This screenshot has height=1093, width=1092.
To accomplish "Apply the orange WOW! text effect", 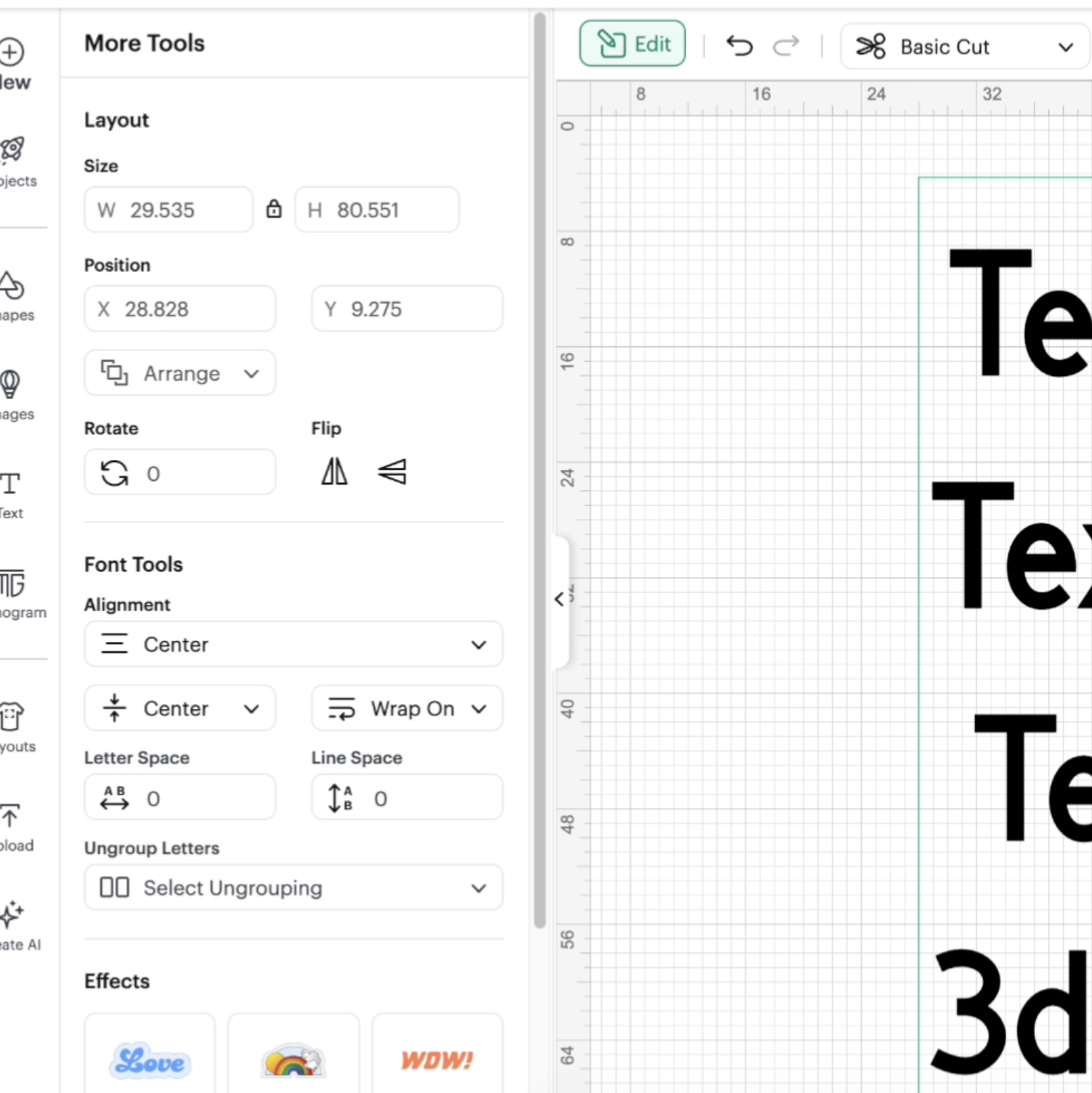I will pos(438,1060).
